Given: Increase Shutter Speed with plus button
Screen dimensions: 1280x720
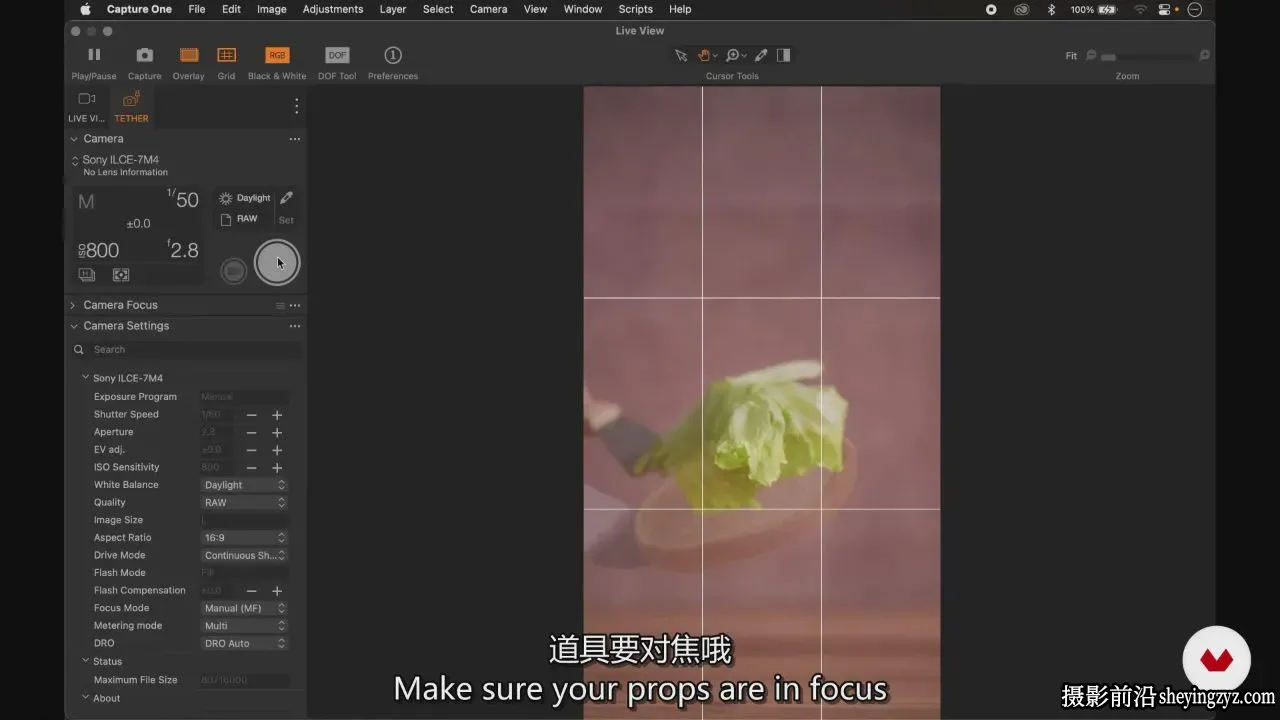Looking at the screenshot, I should click(277, 415).
